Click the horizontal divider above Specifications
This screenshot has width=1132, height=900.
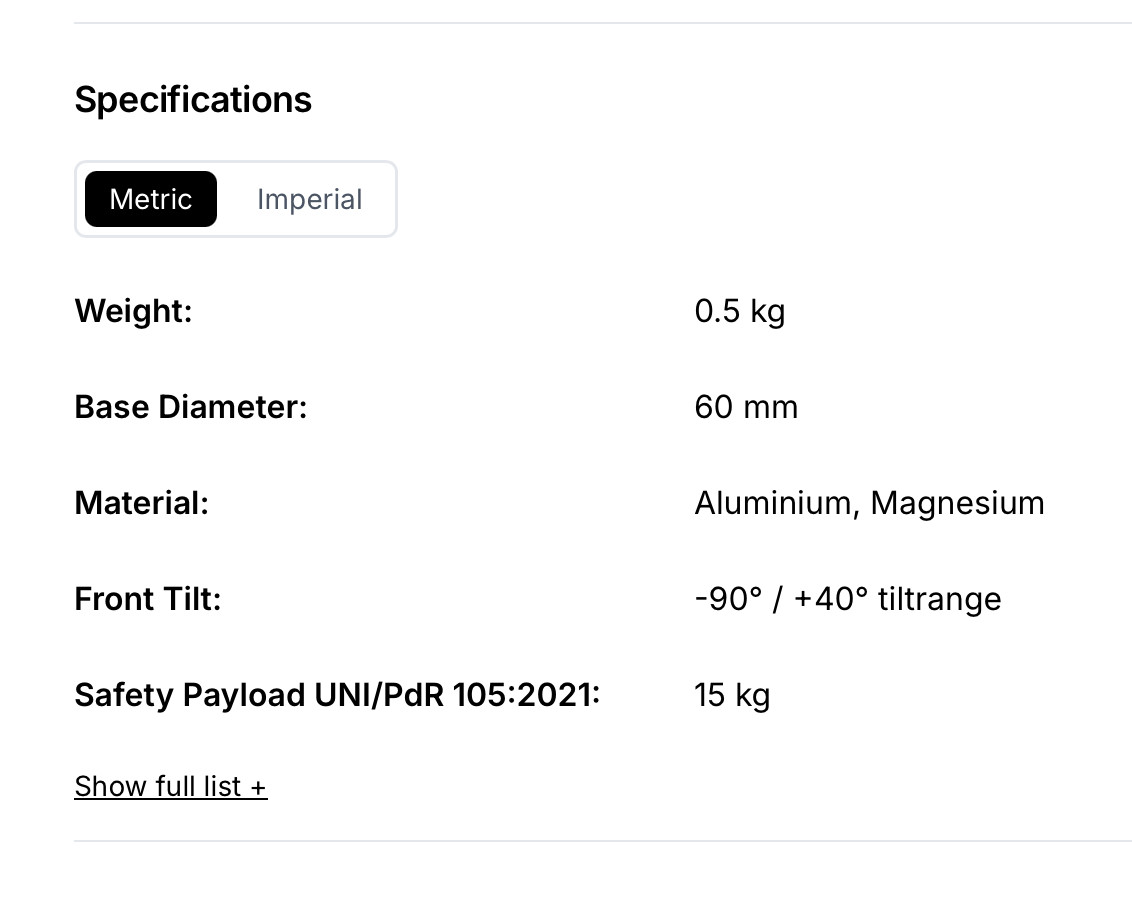click(602, 23)
